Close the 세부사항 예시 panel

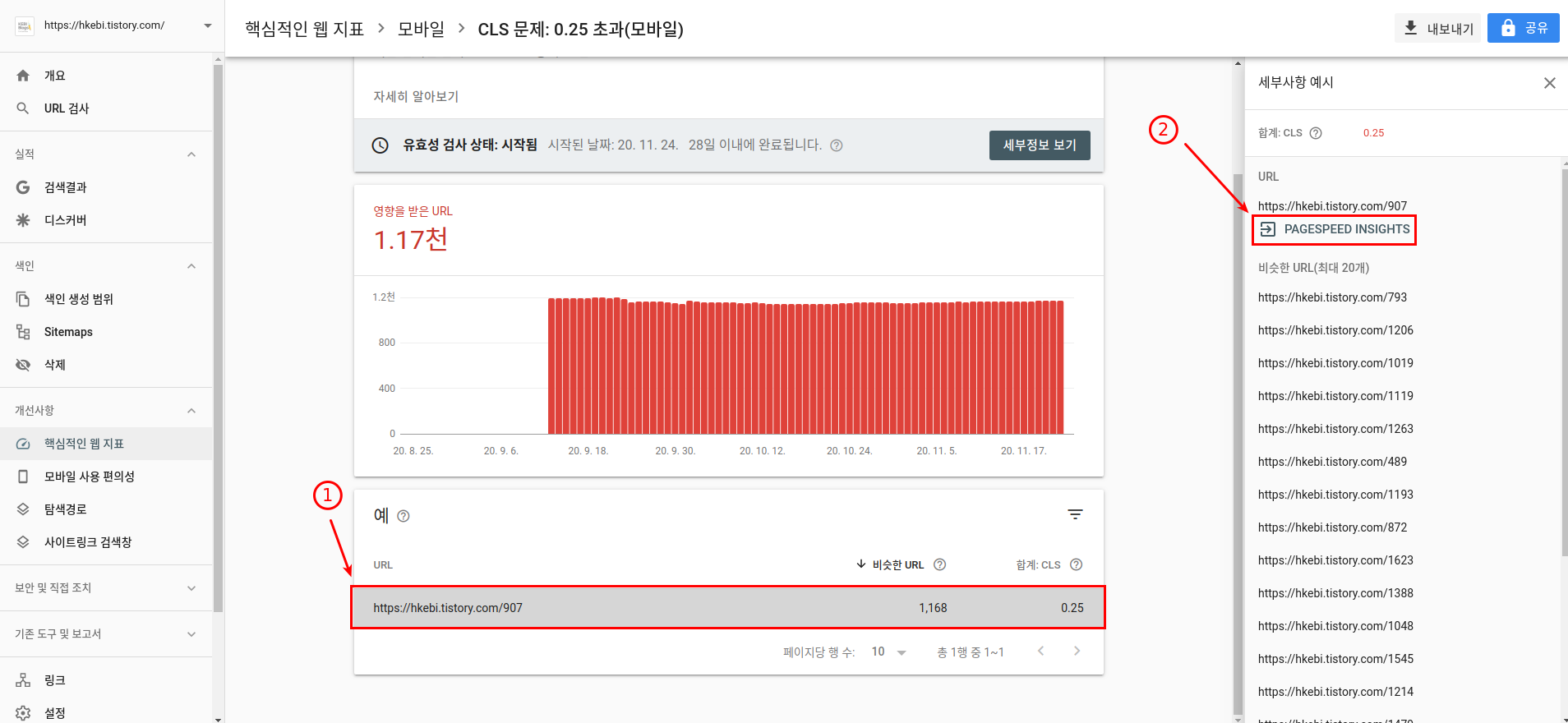tap(1550, 83)
